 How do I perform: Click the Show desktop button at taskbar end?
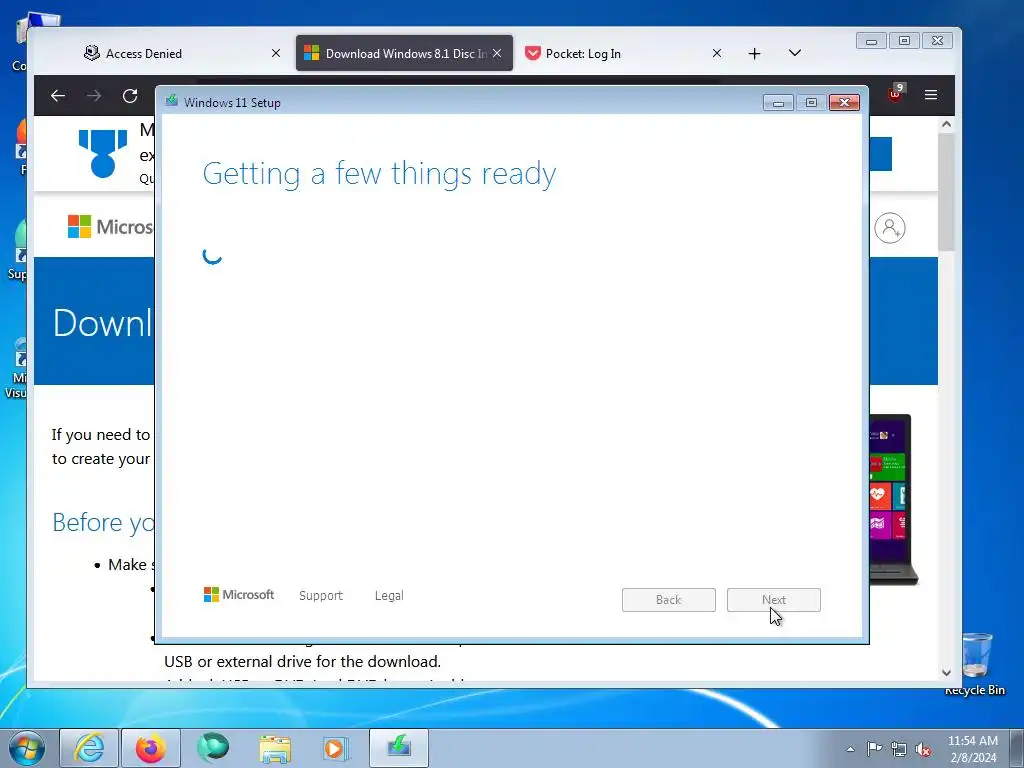[x=1017, y=748]
